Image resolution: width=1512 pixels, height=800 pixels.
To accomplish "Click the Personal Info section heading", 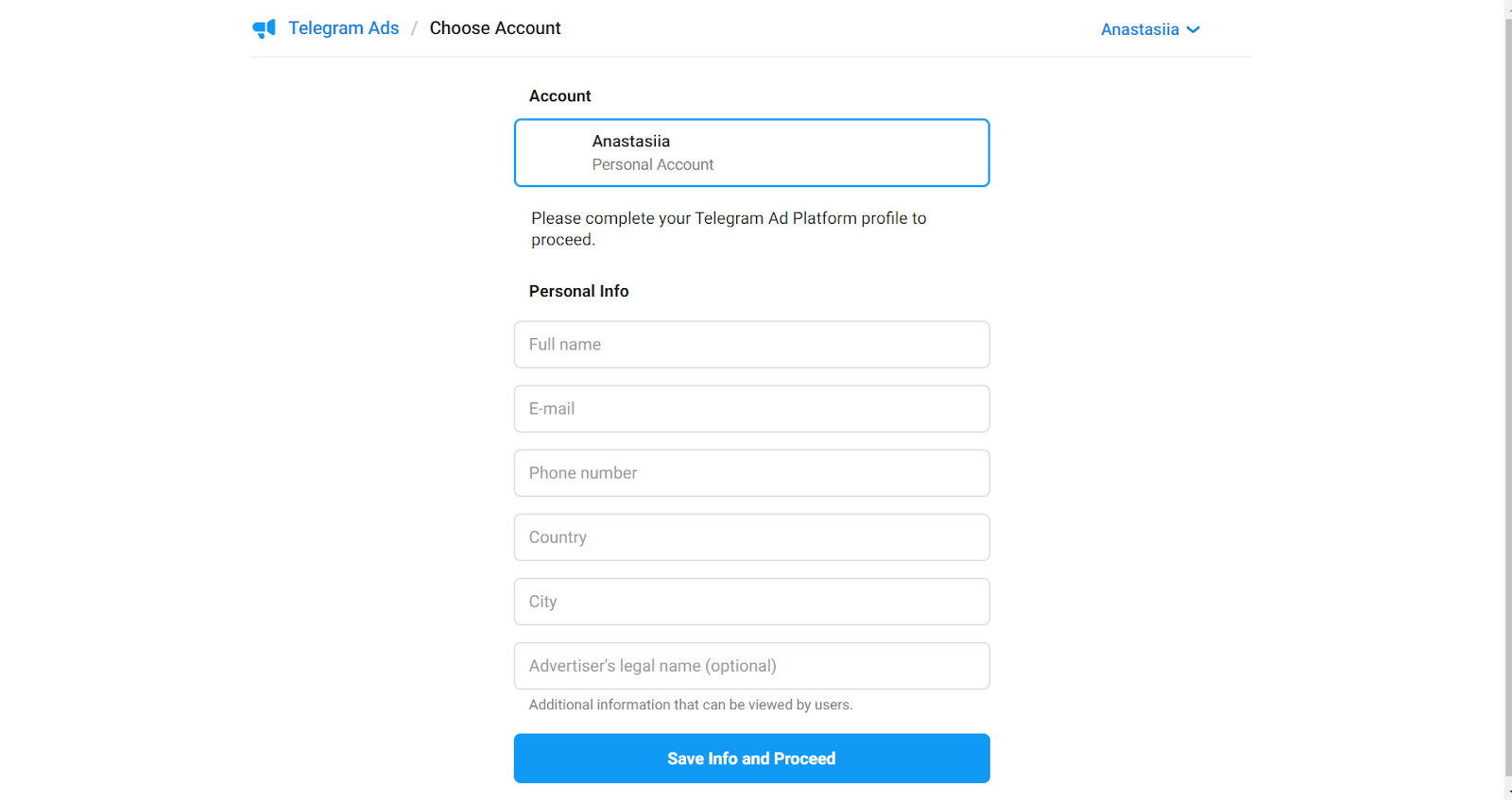I will [579, 291].
